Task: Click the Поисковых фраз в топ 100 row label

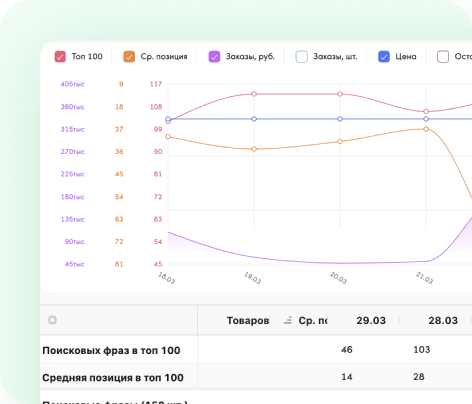Action: pyautogui.click(x=111, y=350)
